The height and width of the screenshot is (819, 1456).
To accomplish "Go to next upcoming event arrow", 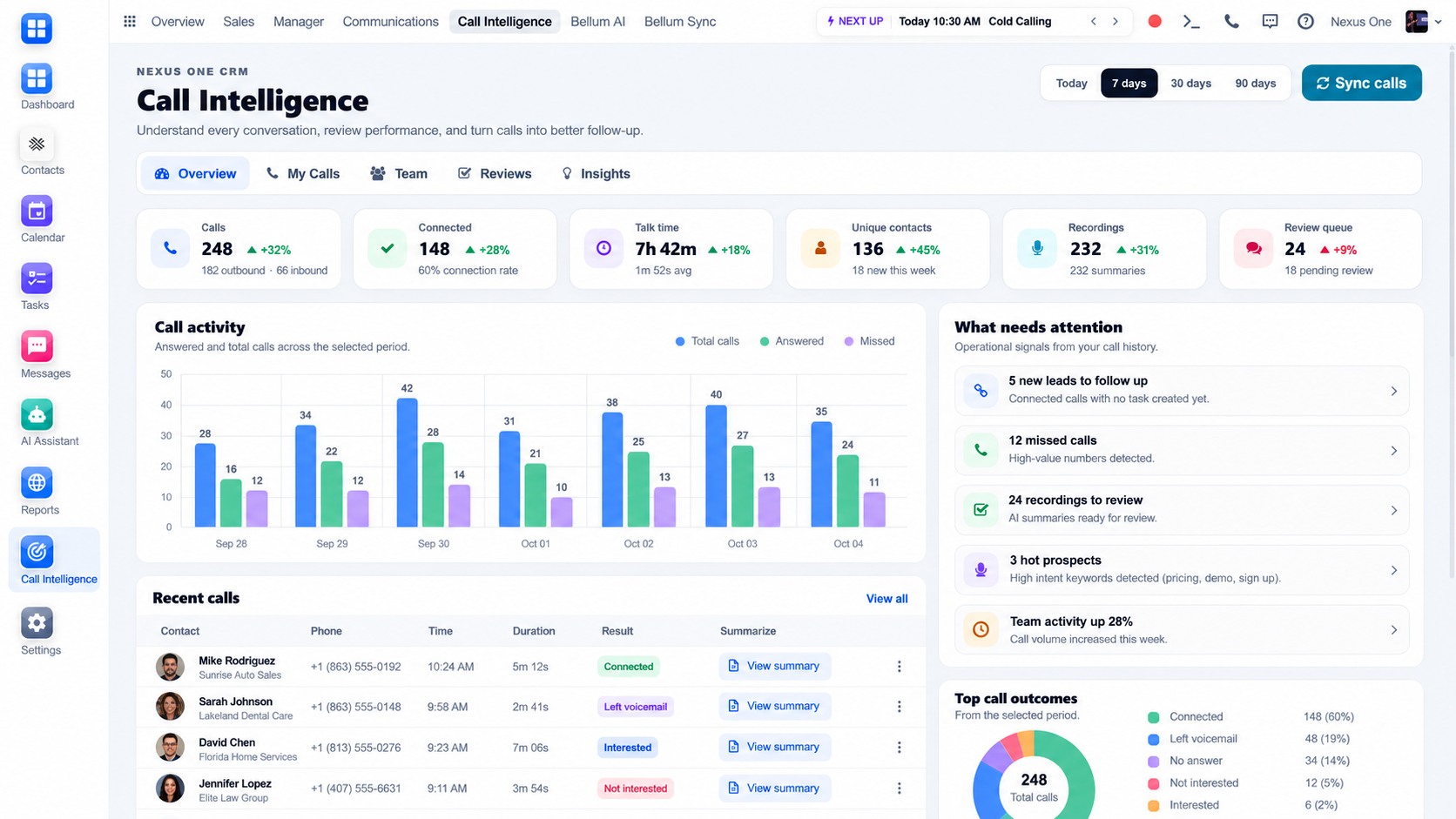I will 1116,22.
